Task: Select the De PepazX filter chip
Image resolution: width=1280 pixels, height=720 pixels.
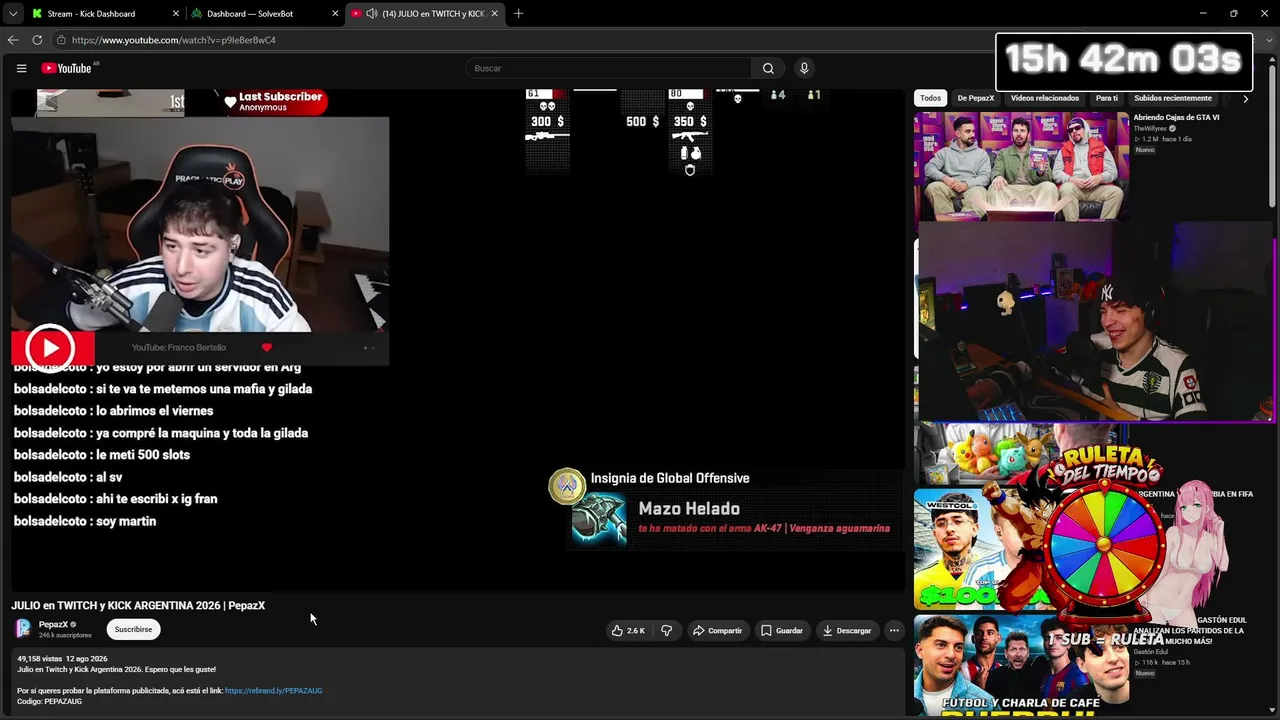Action: (x=976, y=98)
